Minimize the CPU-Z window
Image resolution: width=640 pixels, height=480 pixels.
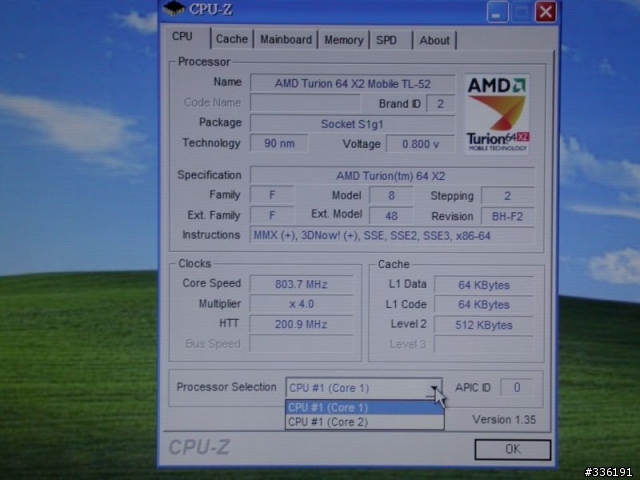[498, 11]
